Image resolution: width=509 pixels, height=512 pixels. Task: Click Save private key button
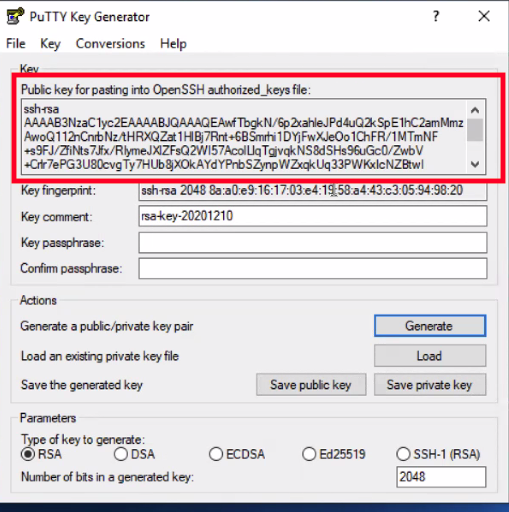pos(430,385)
